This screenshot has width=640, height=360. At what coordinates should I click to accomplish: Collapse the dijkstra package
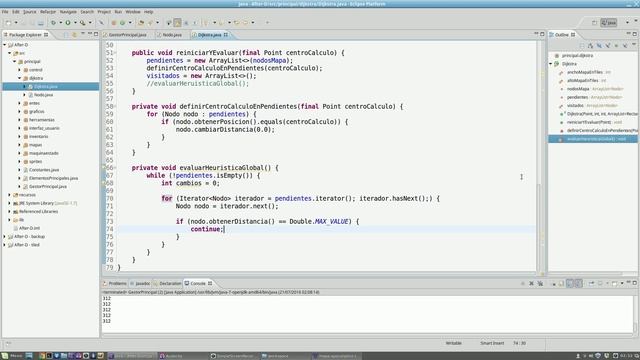click(20, 78)
